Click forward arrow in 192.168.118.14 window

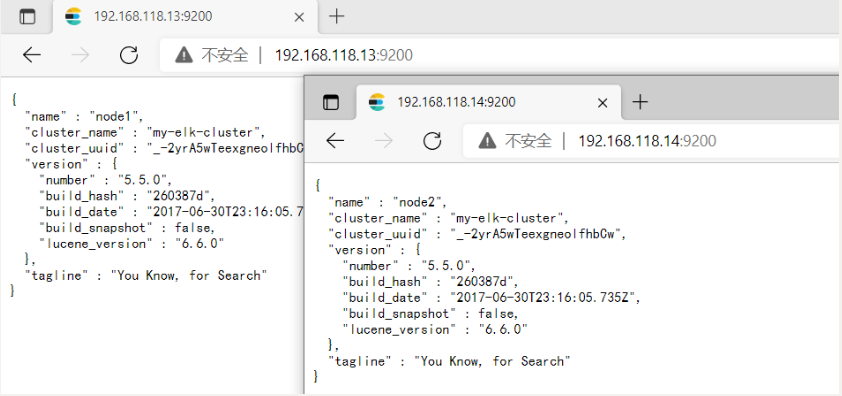tap(384, 141)
